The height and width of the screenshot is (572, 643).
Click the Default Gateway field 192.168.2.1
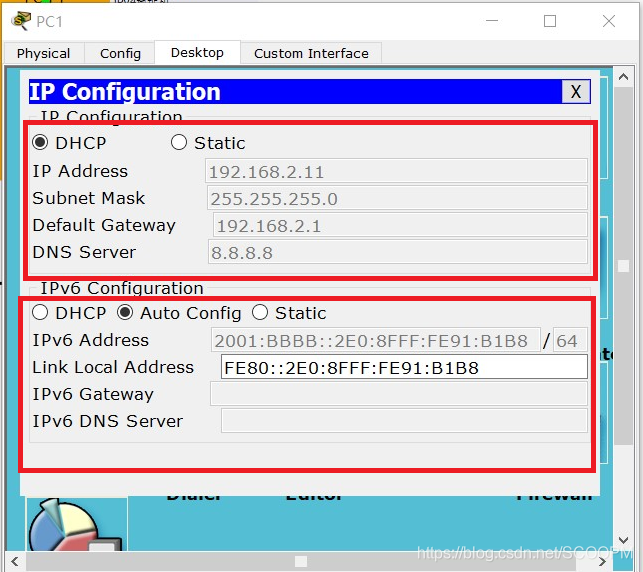(x=400, y=226)
